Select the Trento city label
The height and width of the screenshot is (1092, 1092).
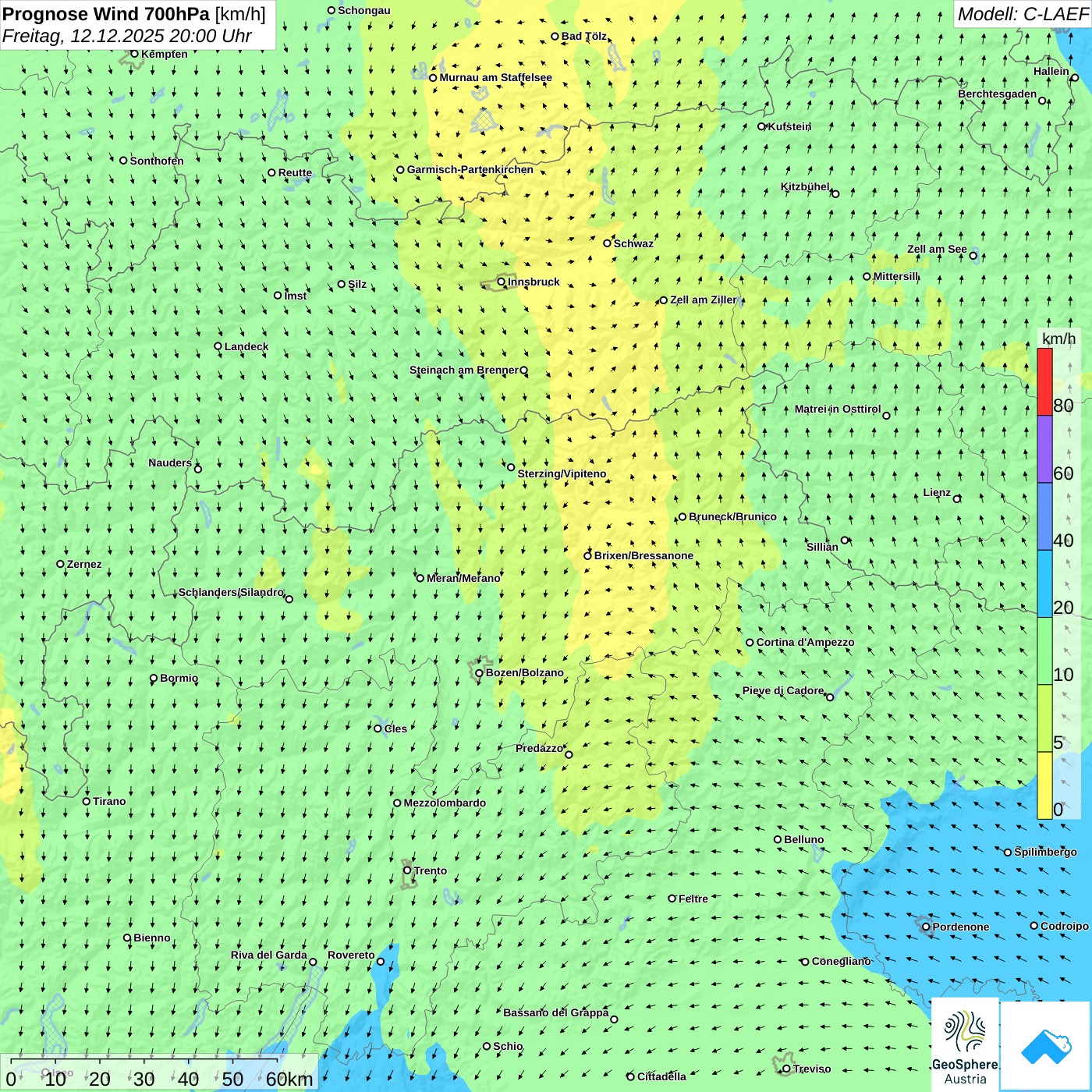[431, 870]
